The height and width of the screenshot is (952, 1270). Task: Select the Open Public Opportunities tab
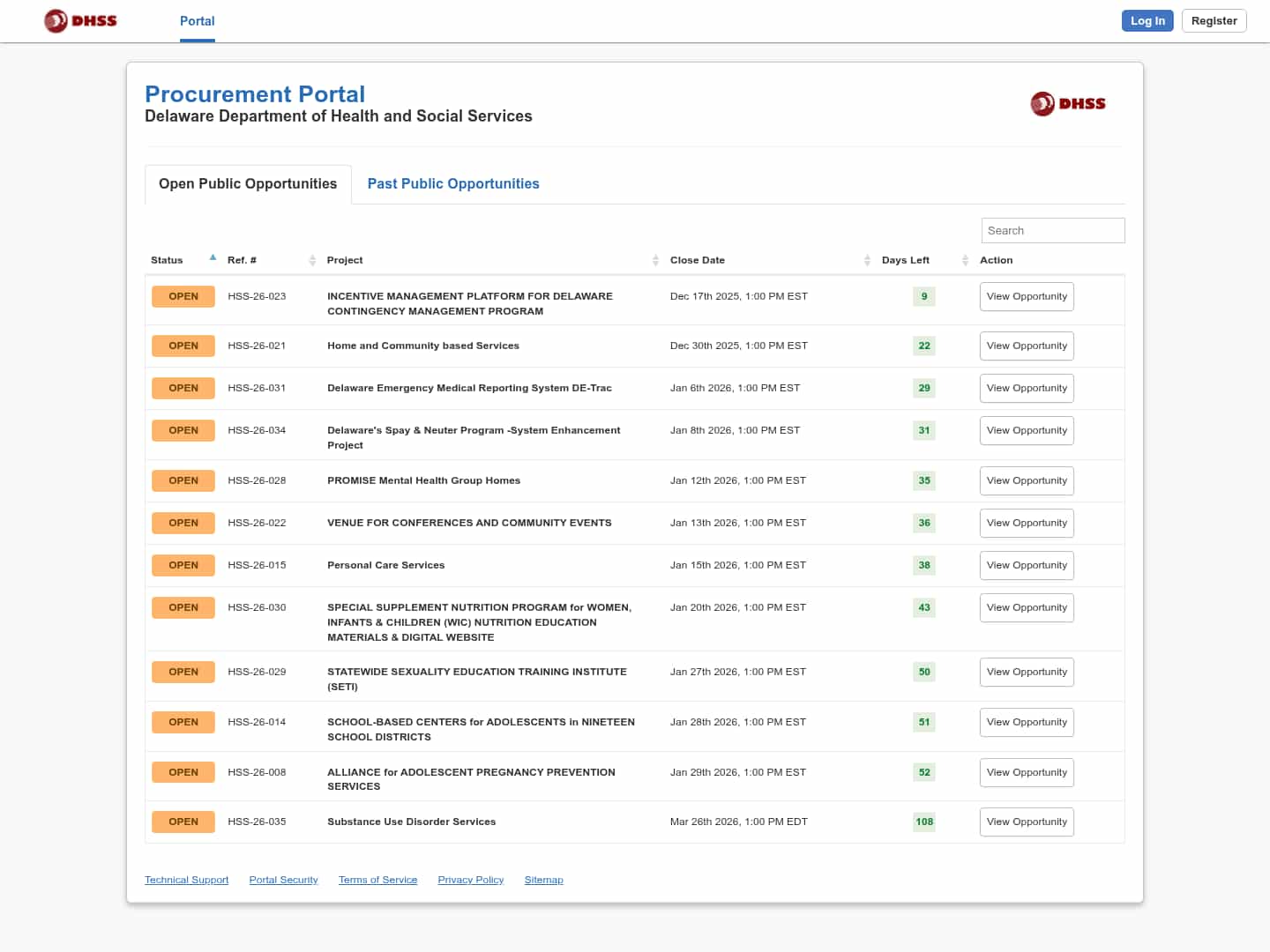248,183
